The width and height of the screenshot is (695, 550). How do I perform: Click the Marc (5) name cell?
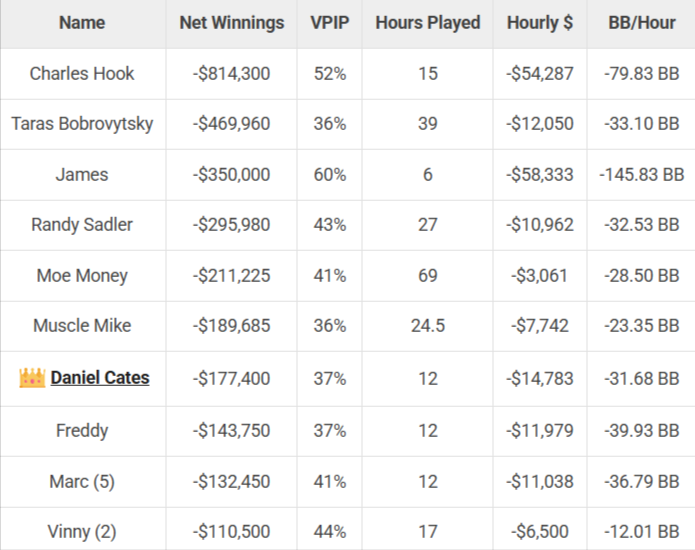[82, 481]
